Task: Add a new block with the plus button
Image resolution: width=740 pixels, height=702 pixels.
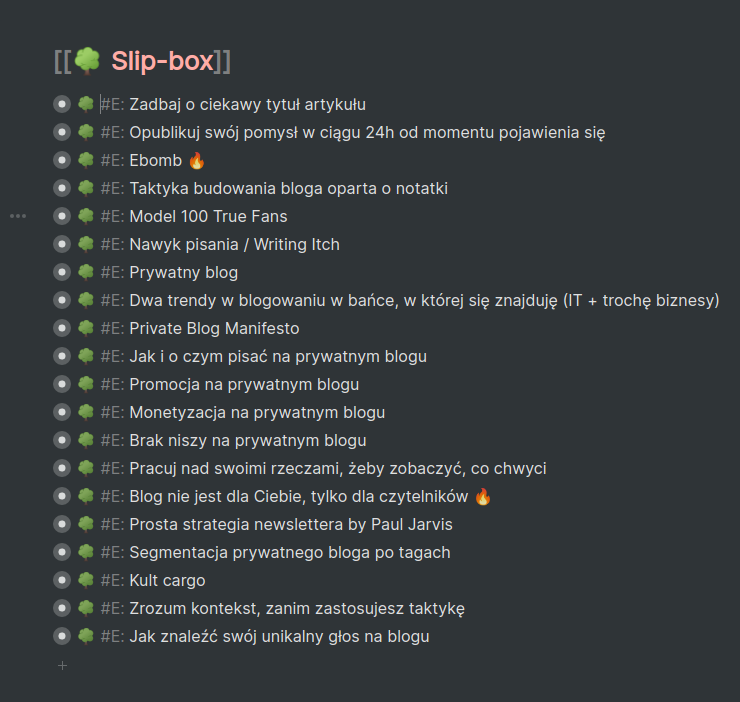Action: click(x=62, y=664)
